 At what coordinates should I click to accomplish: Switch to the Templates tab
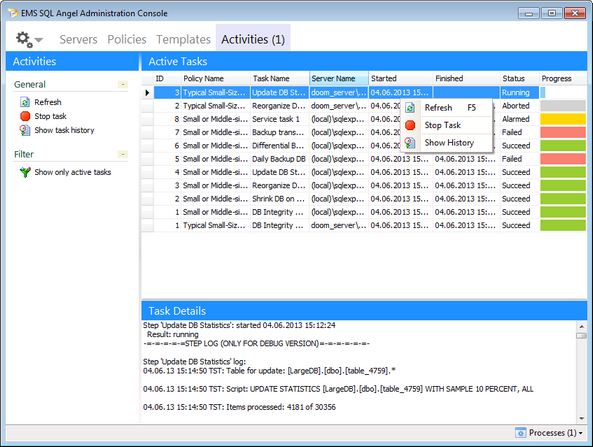[x=183, y=39]
